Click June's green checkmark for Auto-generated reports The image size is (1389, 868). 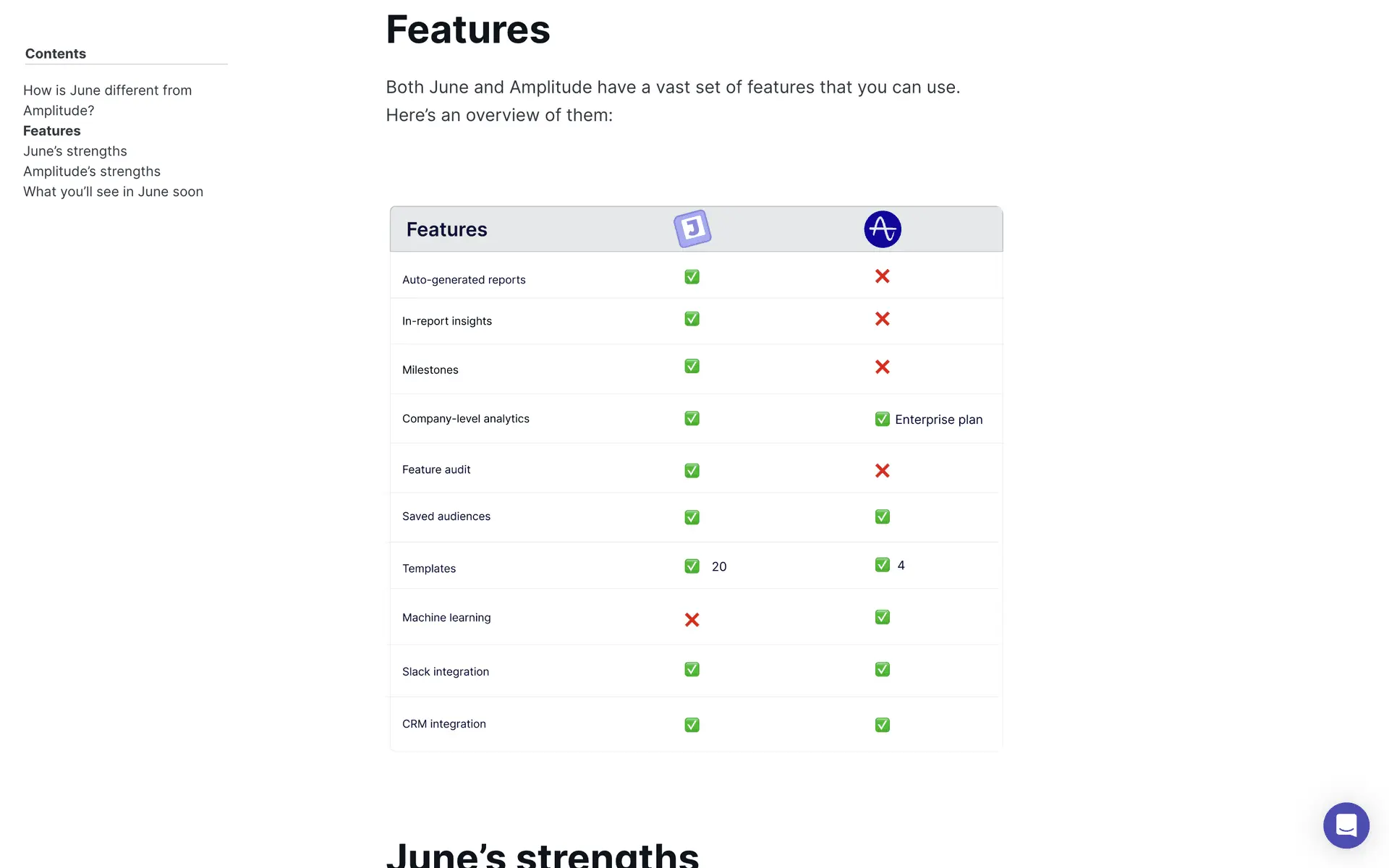(x=692, y=277)
